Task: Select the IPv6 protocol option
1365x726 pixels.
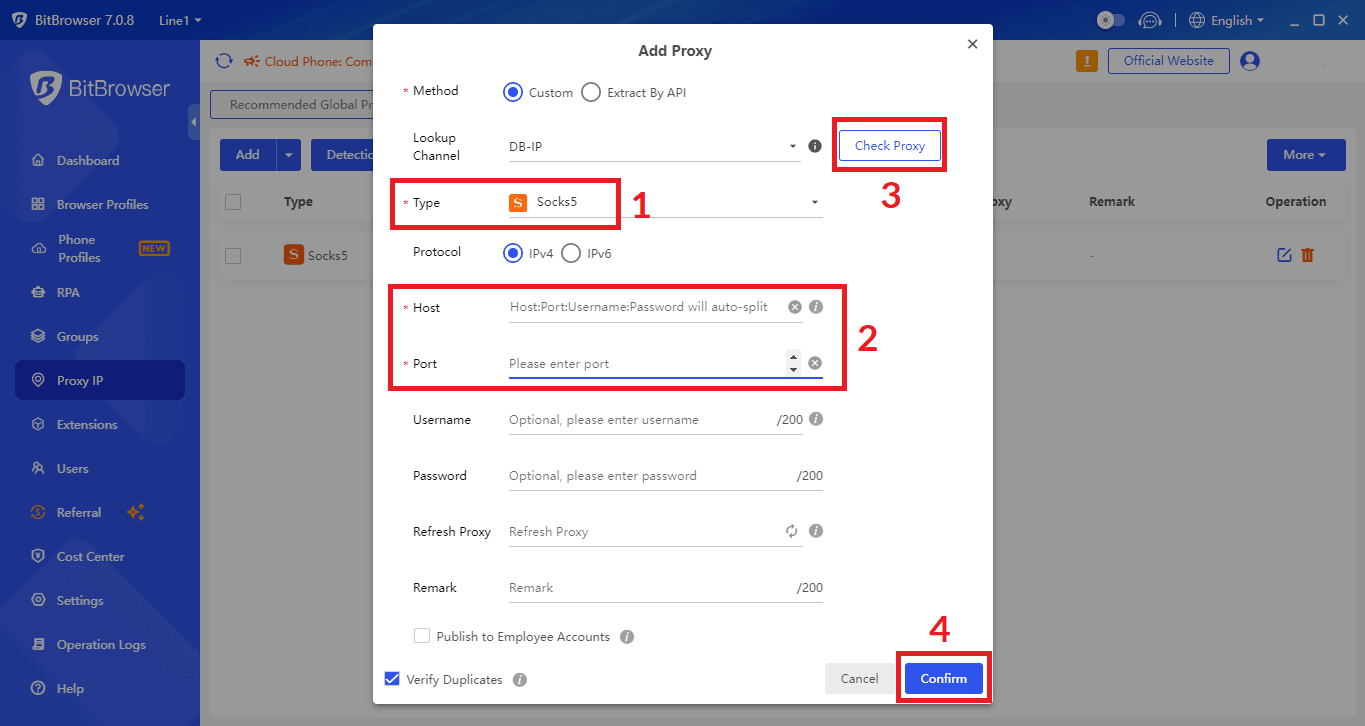Action: 571,253
